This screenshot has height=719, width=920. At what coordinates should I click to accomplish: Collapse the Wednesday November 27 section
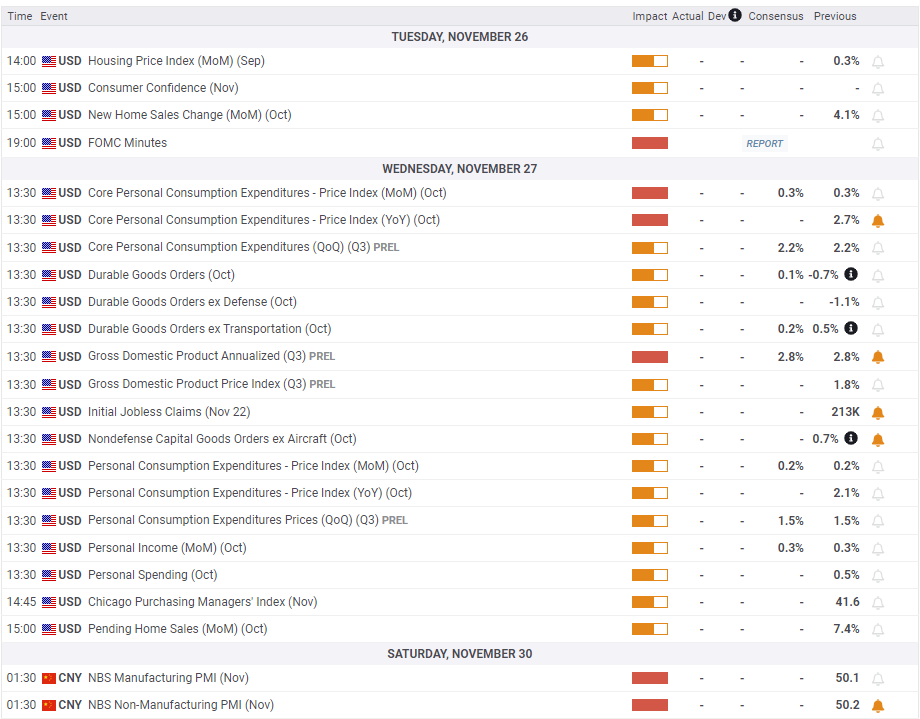[x=459, y=168]
